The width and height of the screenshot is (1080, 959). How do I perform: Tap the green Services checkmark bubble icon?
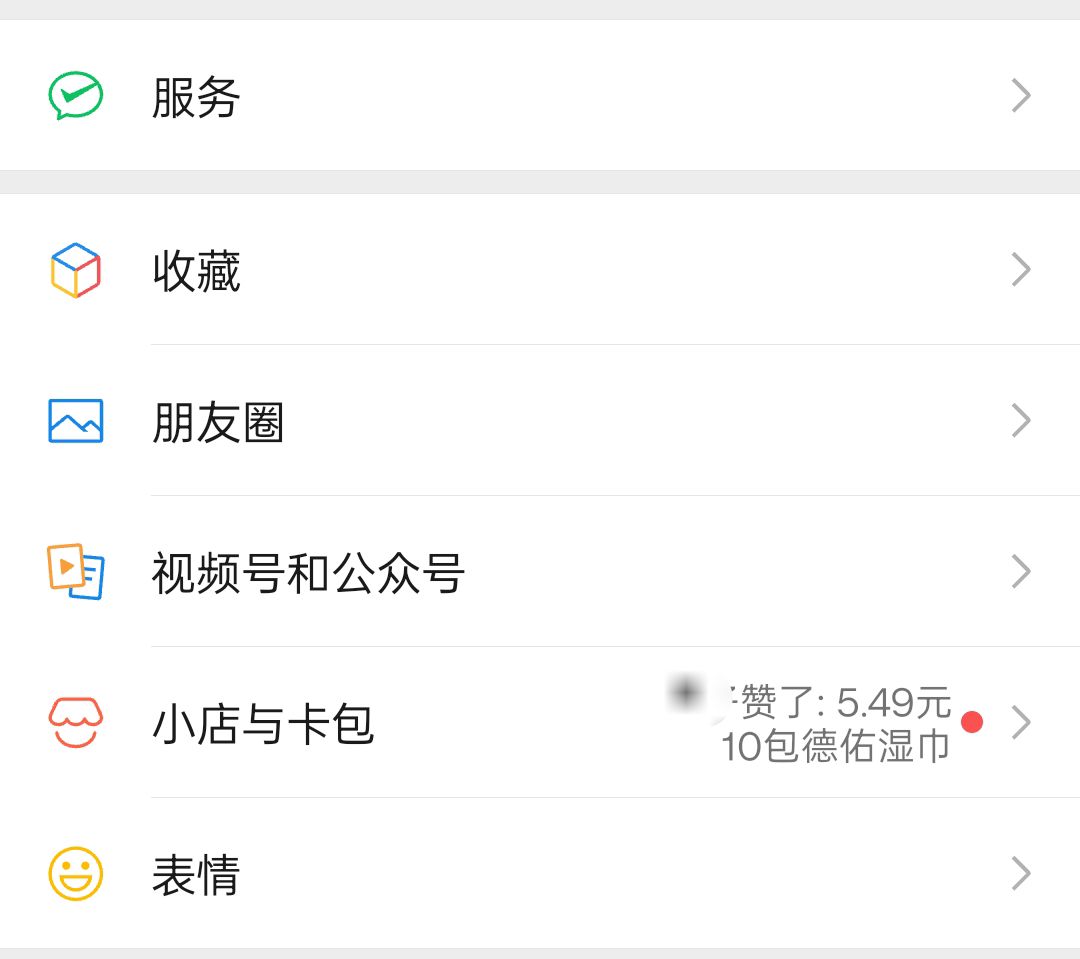pyautogui.click(x=76, y=96)
